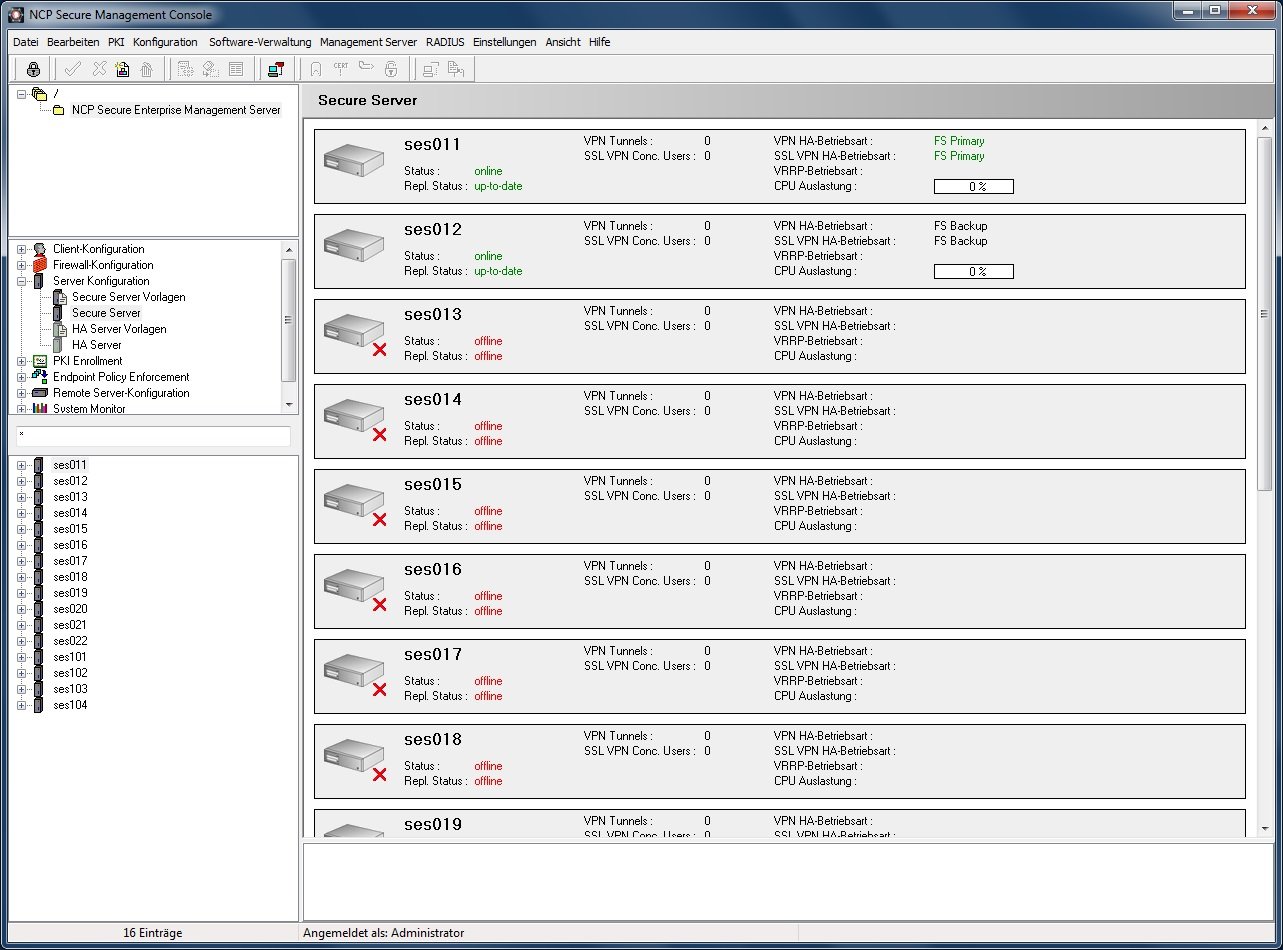Click the configuration tree scrollbar down arrow
This screenshot has width=1283, height=950.
pyautogui.click(x=289, y=405)
